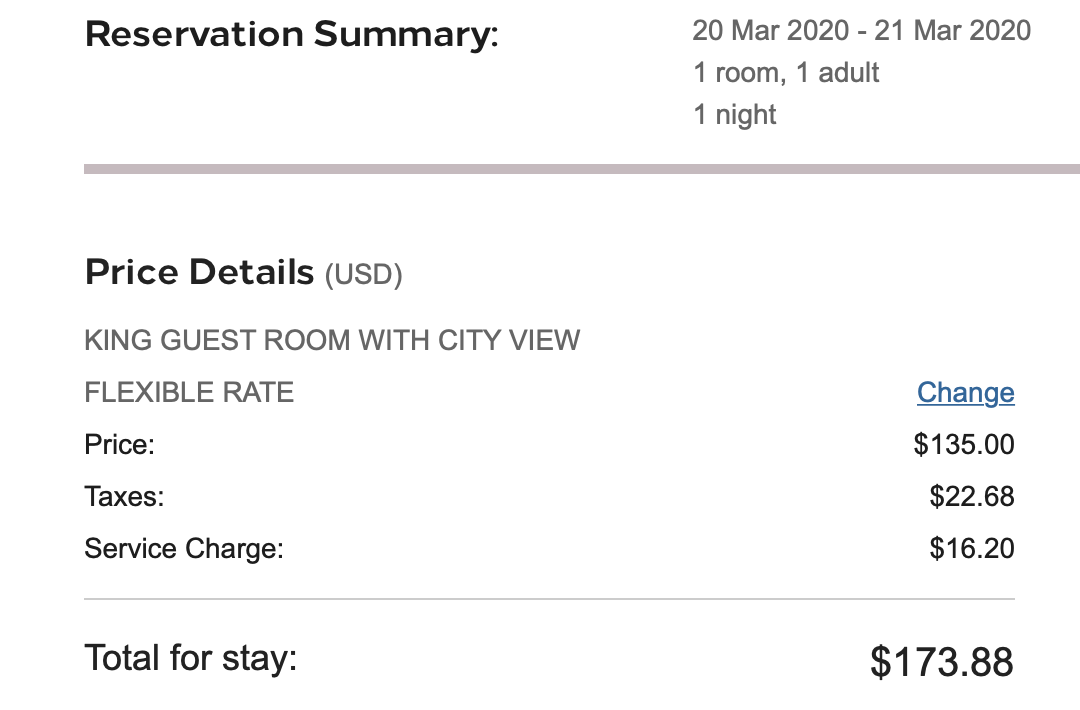Screen dimensions: 1080x710
Task: Click the '1 room, 1 adult' text
Action: coord(786,72)
